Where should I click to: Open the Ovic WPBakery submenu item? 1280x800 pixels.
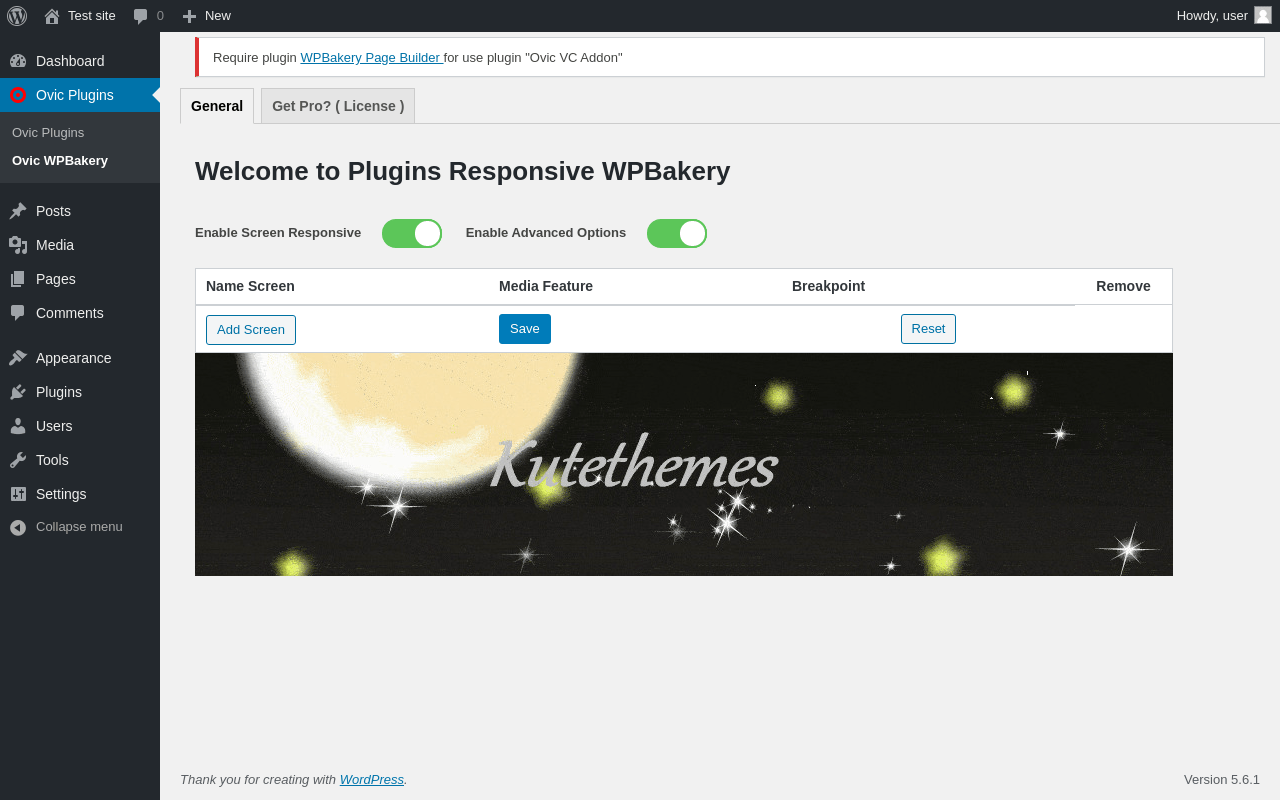coord(60,160)
